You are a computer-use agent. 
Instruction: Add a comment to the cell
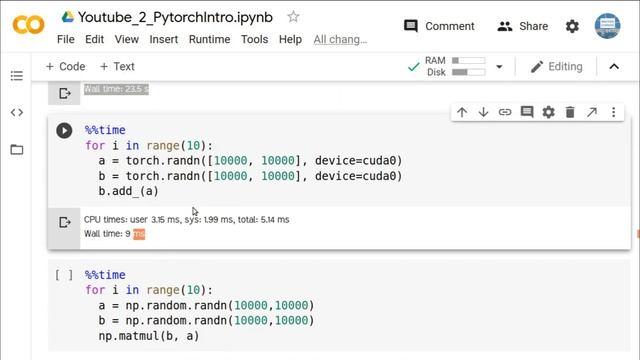tap(527, 112)
